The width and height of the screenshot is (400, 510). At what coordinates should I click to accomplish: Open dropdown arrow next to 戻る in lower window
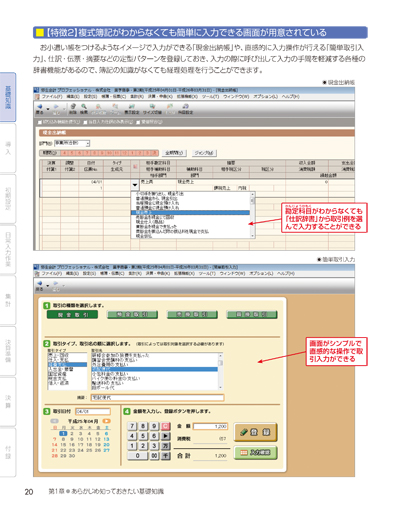pyautogui.click(x=48, y=286)
